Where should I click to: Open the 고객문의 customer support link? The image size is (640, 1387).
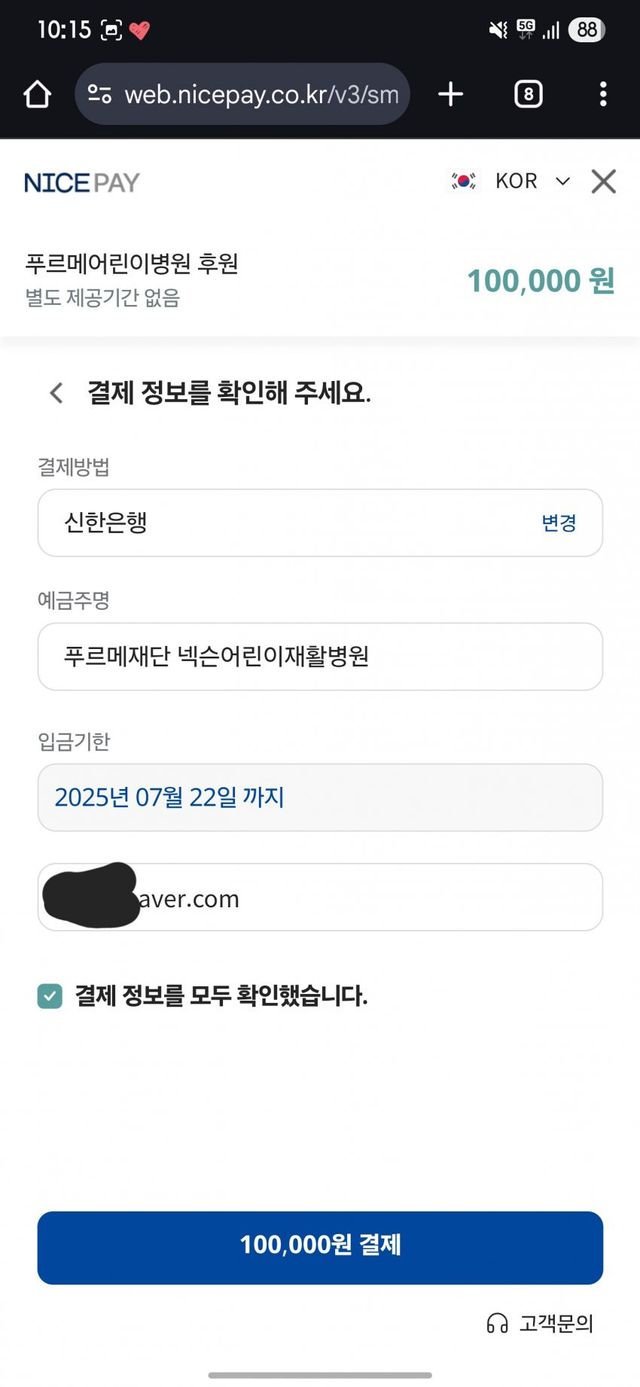pos(556,1324)
